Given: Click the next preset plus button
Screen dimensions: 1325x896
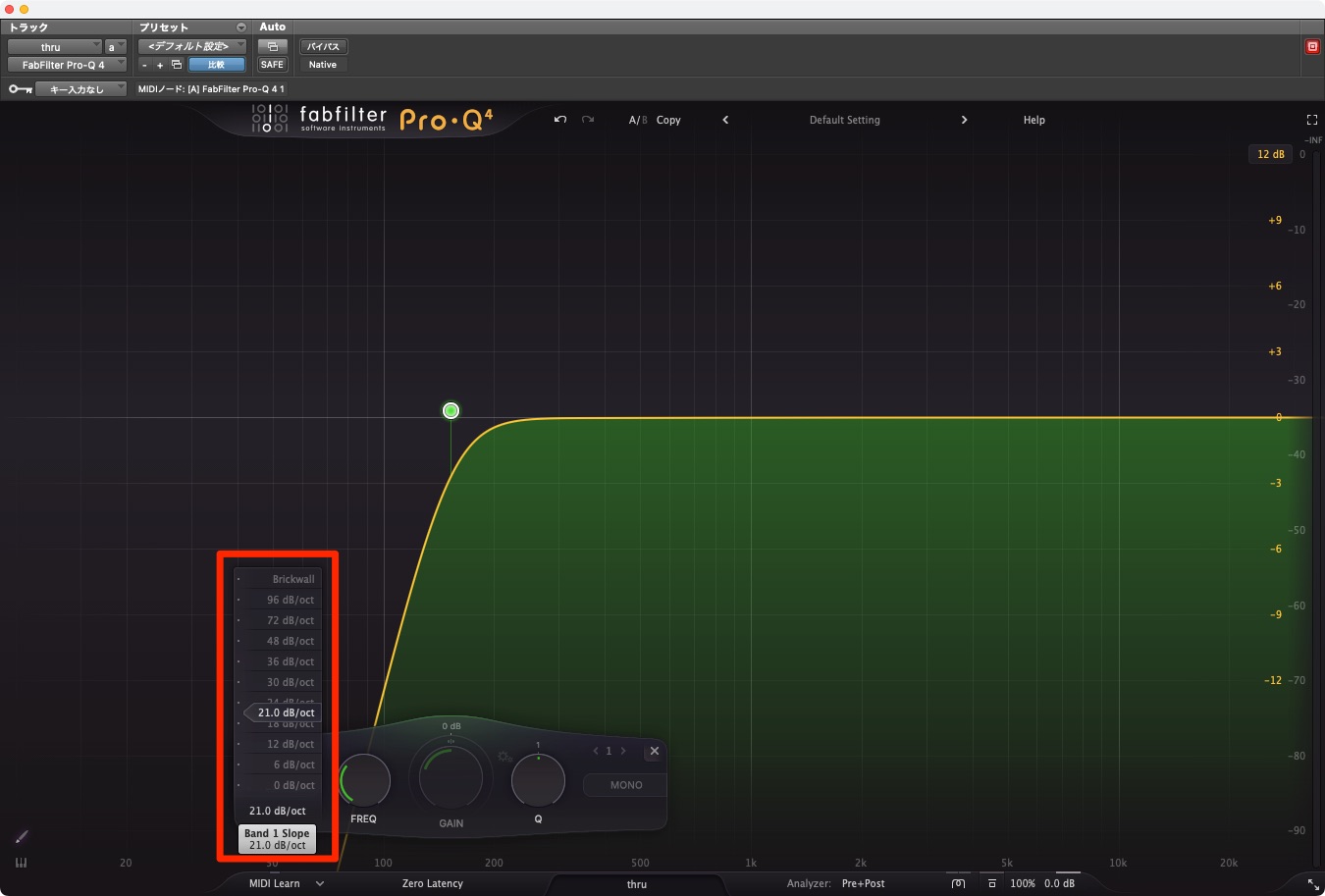Looking at the screenshot, I should (160, 65).
